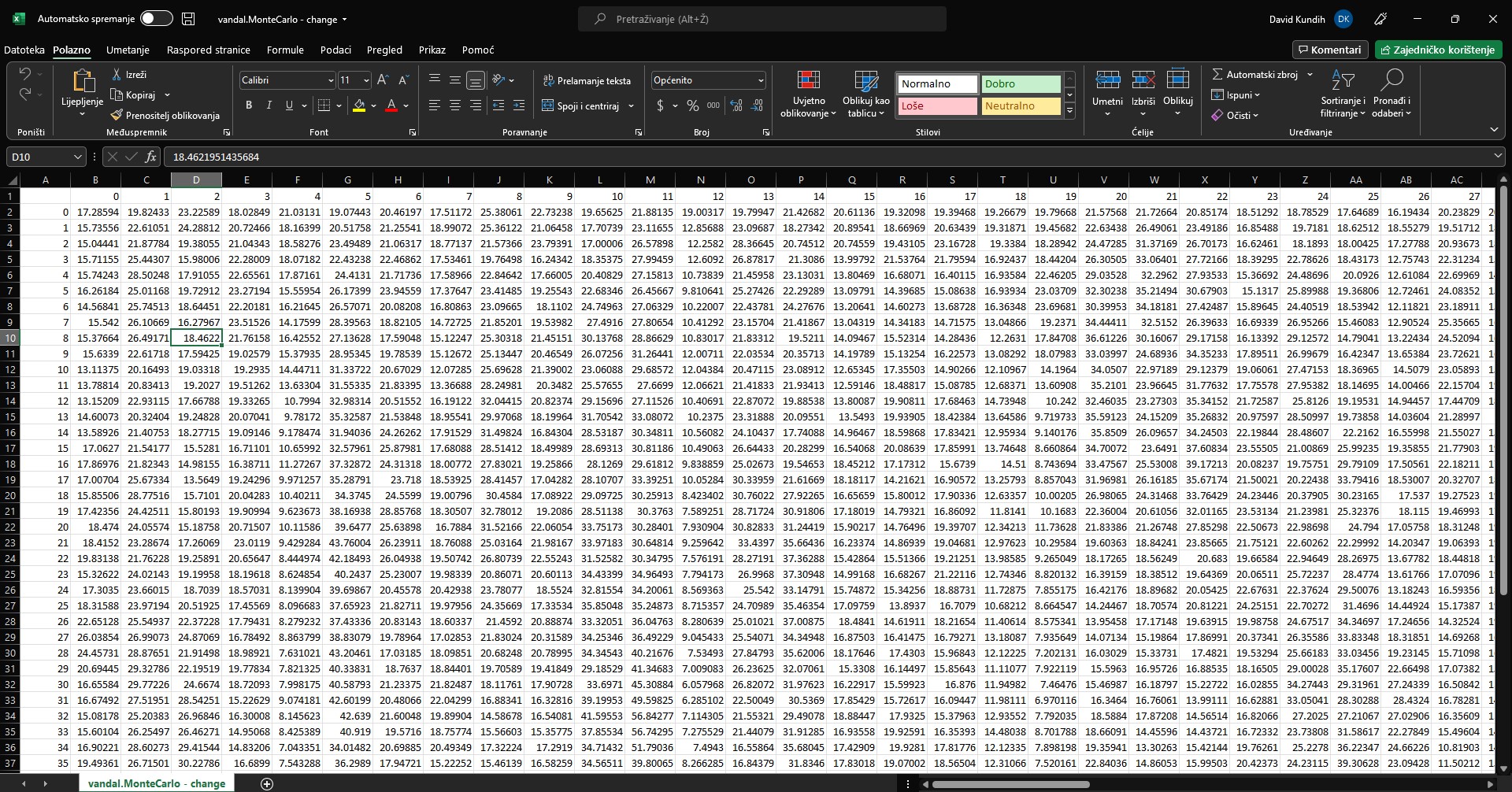The height and width of the screenshot is (792, 1512).
Task: Switch to the Formule tab
Action: coord(285,50)
